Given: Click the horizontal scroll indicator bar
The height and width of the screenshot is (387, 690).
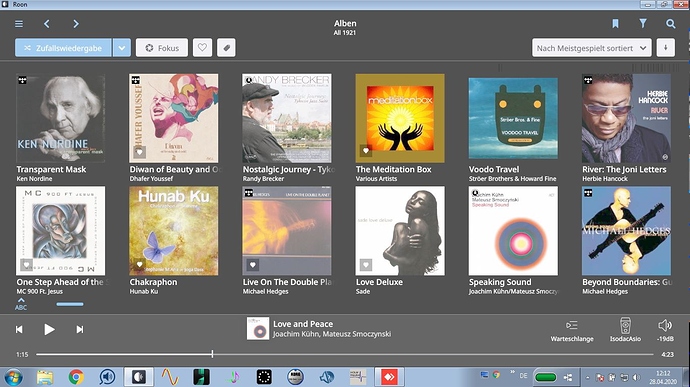Looking at the screenshot, I should point(70,304).
